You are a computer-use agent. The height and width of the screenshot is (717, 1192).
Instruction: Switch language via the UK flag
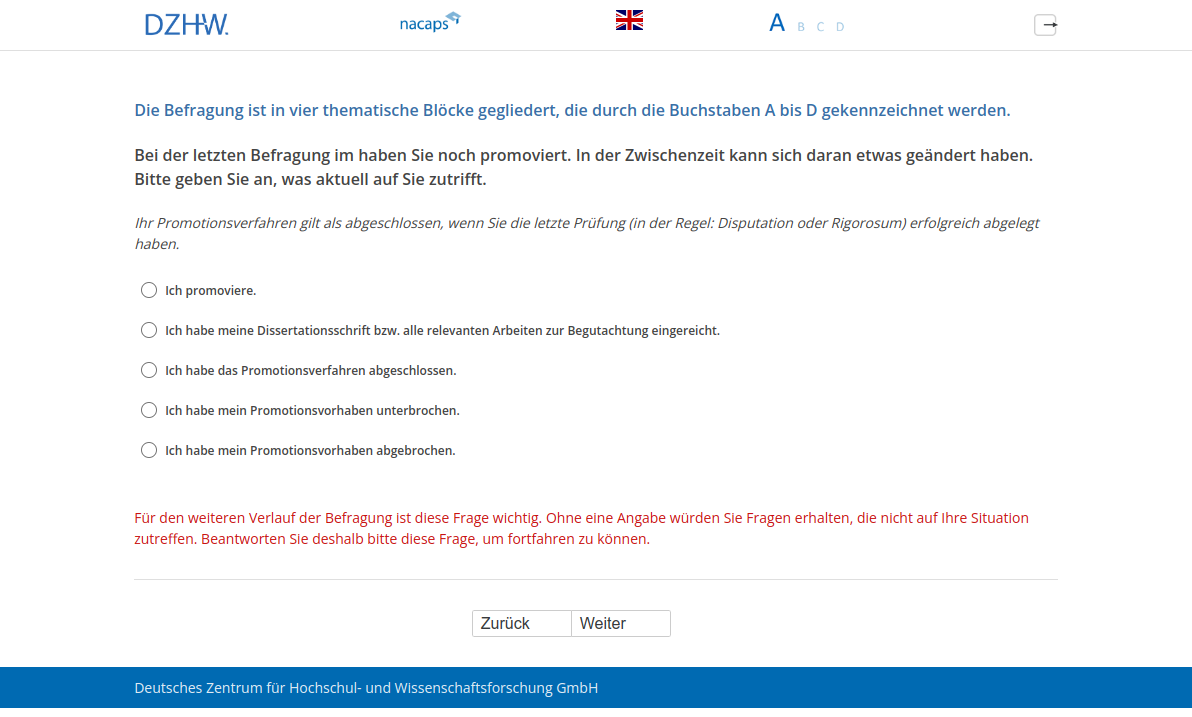click(629, 20)
